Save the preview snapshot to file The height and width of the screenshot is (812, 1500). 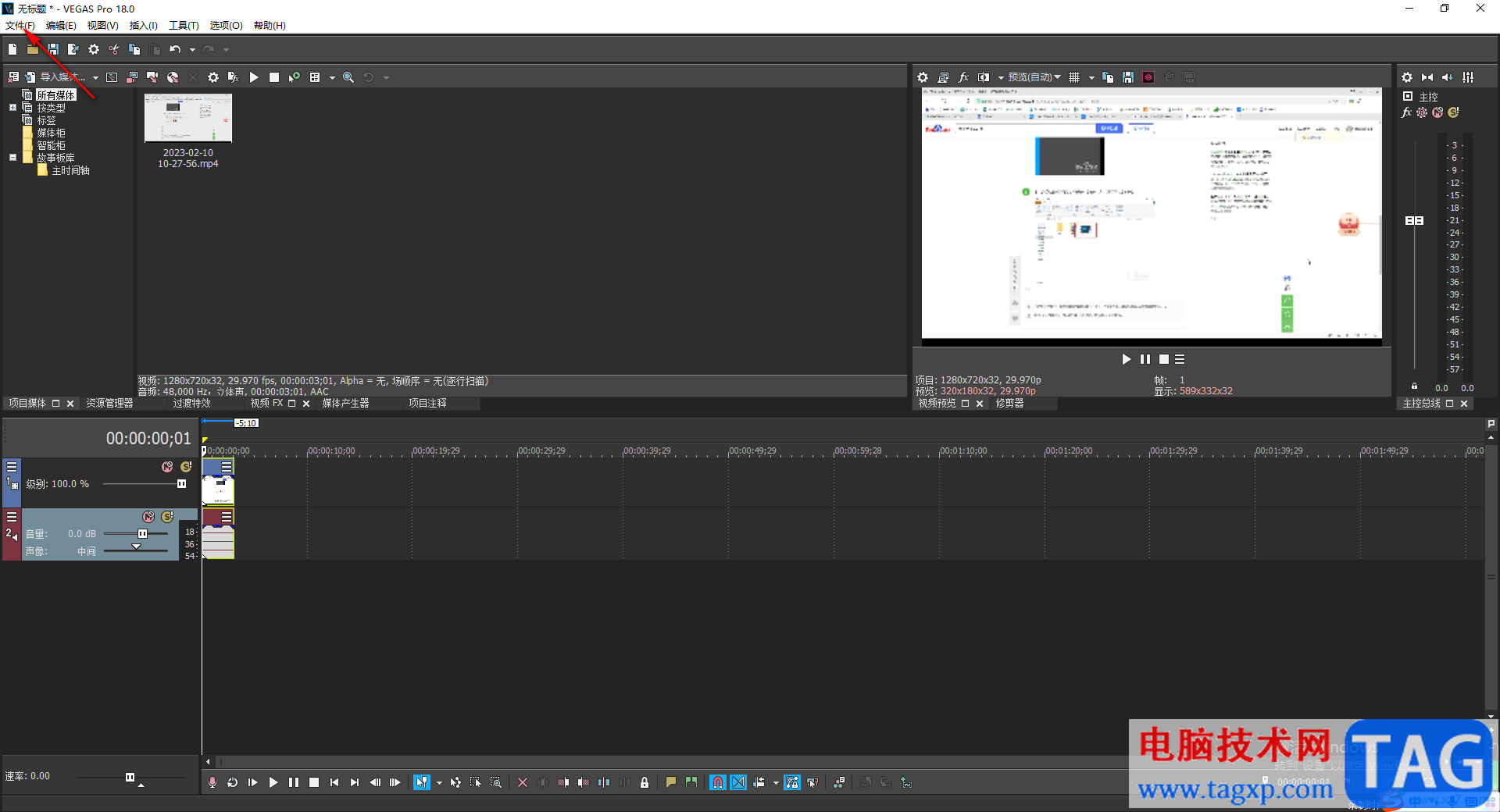tap(1128, 77)
